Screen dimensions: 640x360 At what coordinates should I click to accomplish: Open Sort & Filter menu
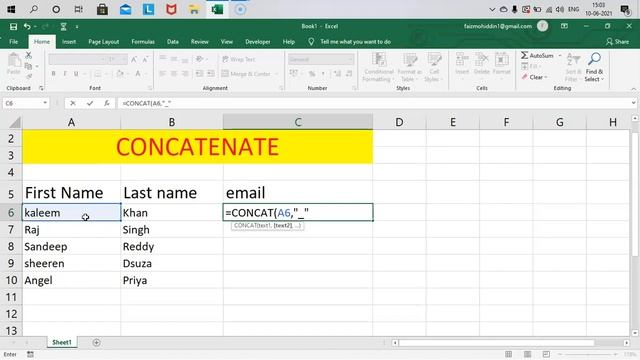click(573, 67)
